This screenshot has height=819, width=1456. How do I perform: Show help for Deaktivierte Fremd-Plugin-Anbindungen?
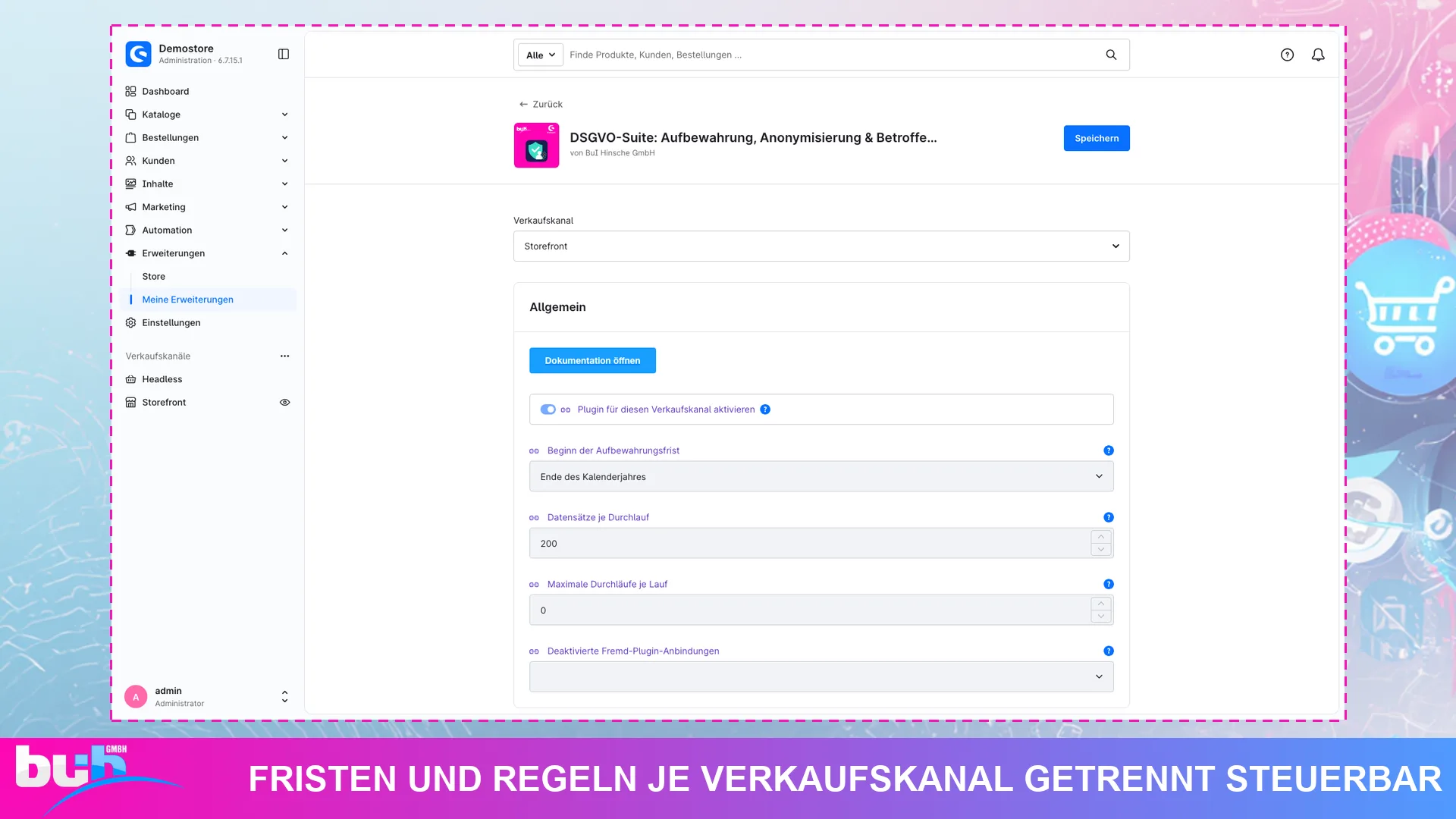point(1108,651)
